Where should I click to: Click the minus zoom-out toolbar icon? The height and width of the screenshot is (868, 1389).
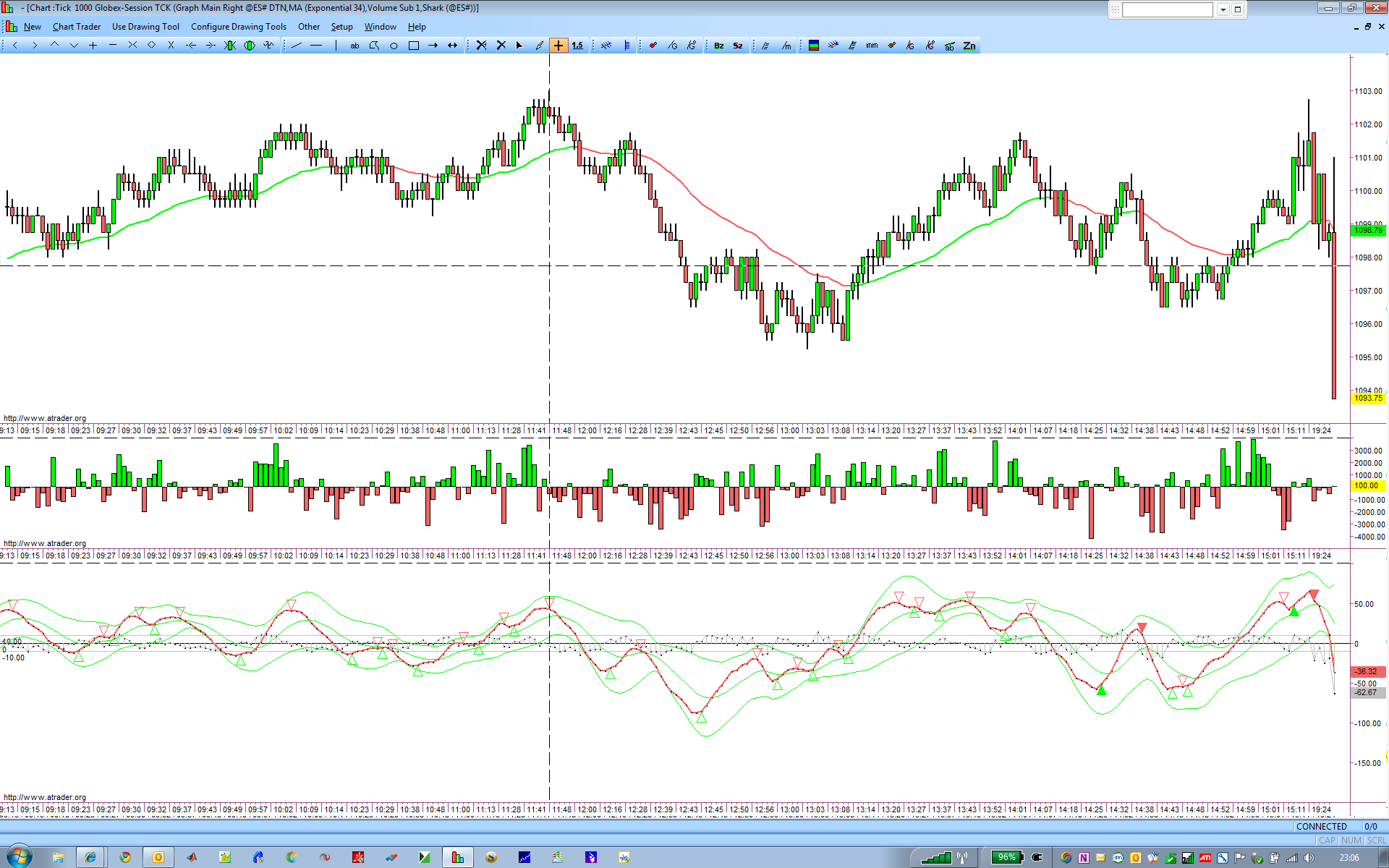pyautogui.click(x=113, y=46)
